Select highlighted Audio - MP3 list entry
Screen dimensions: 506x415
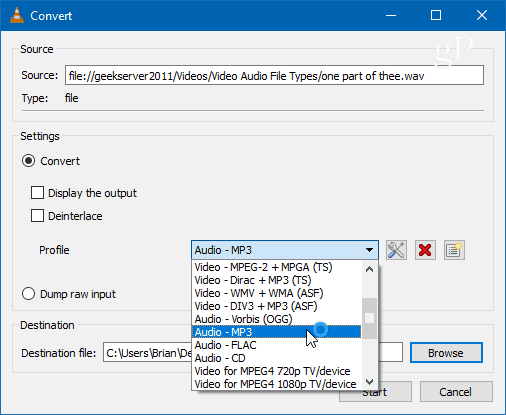[276, 332]
